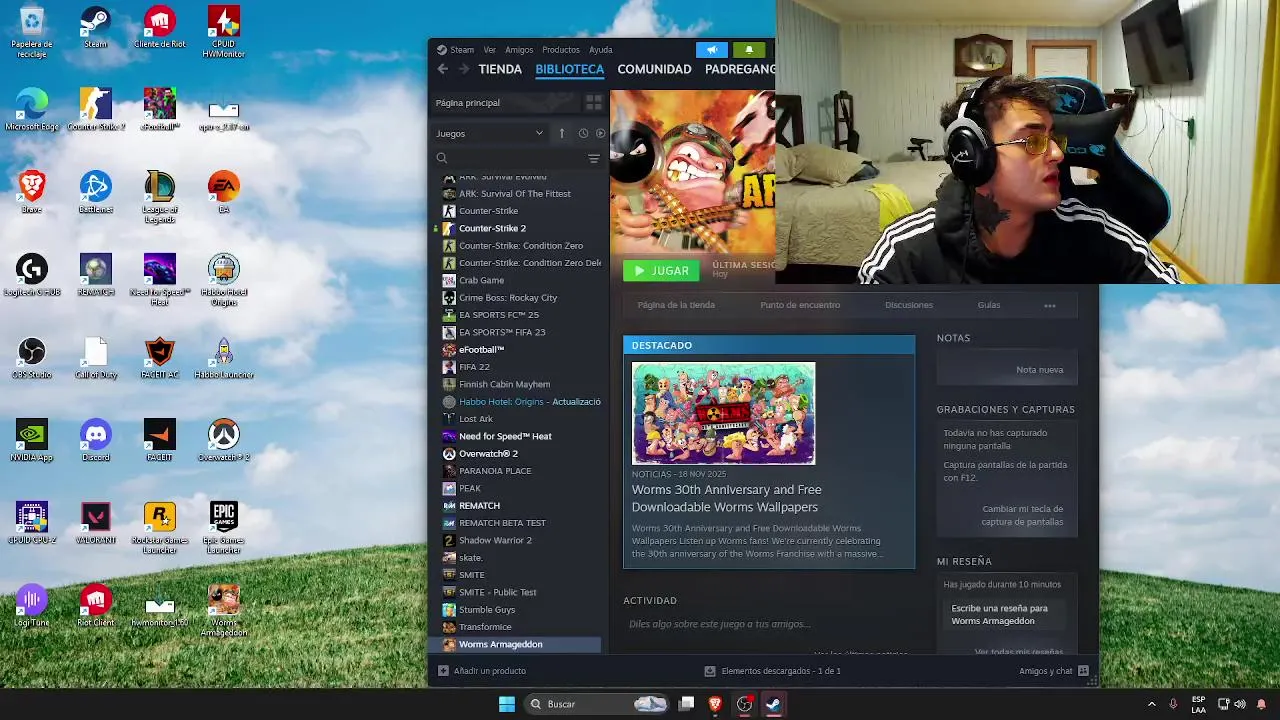Open League of Legends desktop icon
Image resolution: width=1280 pixels, height=720 pixels.
pos(159,197)
